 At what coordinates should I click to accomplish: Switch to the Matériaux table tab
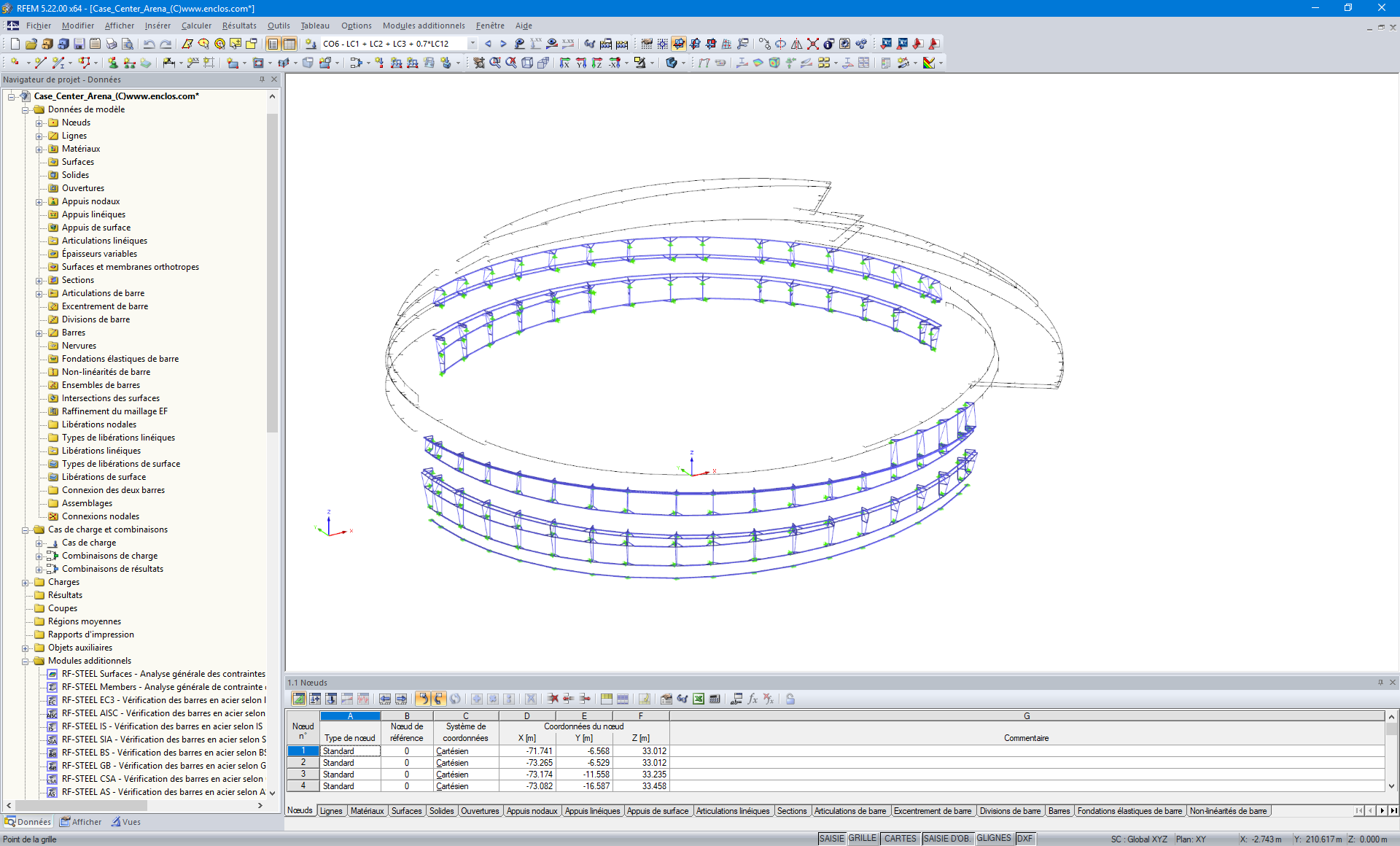(367, 810)
